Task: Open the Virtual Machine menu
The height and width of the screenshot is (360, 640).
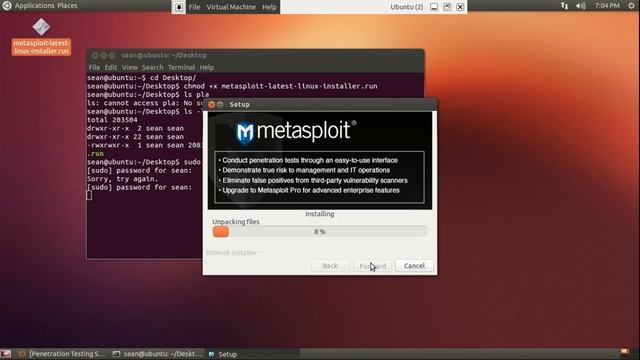Action: point(231,7)
